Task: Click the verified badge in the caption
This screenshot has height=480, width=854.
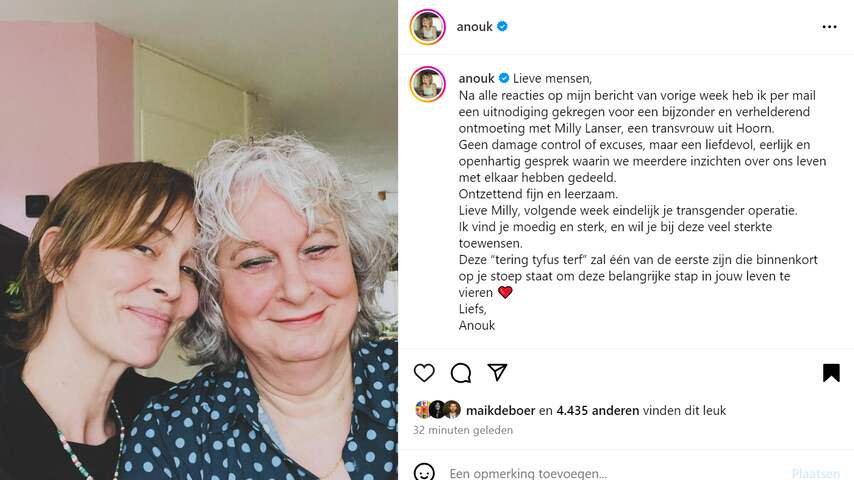Action: (x=504, y=78)
